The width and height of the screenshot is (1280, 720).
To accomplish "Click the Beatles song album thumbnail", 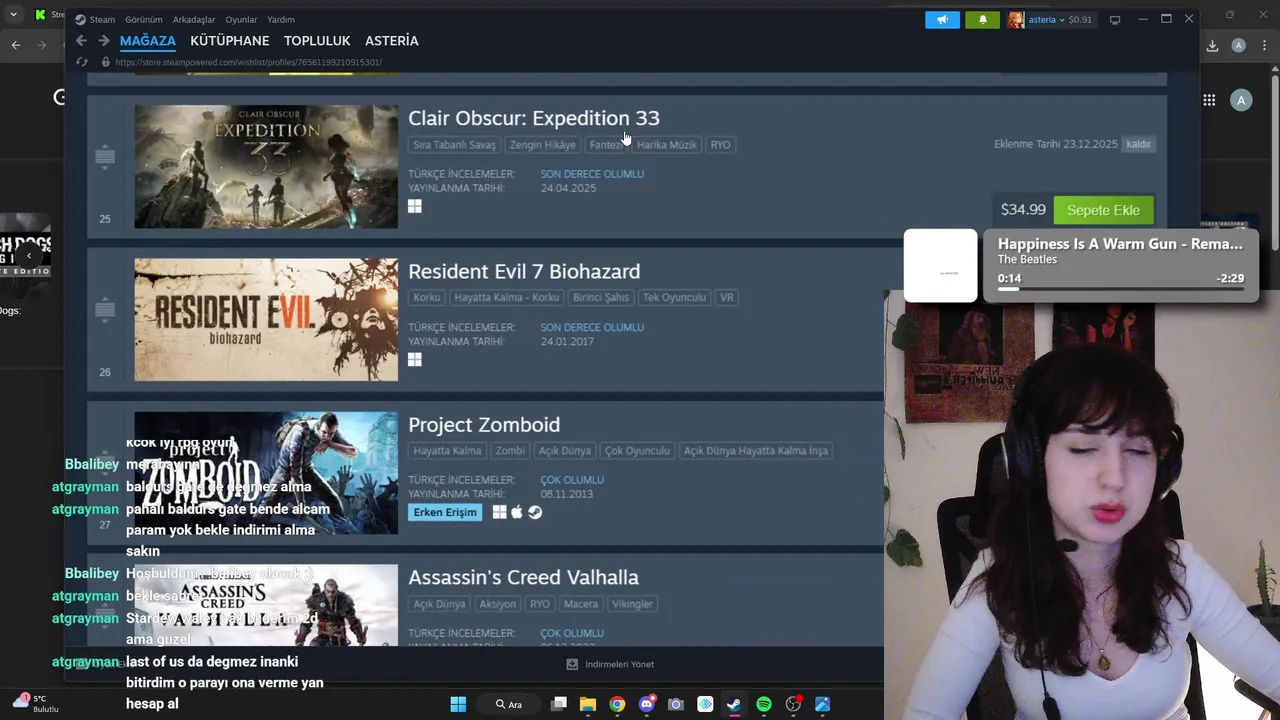I will [940, 265].
